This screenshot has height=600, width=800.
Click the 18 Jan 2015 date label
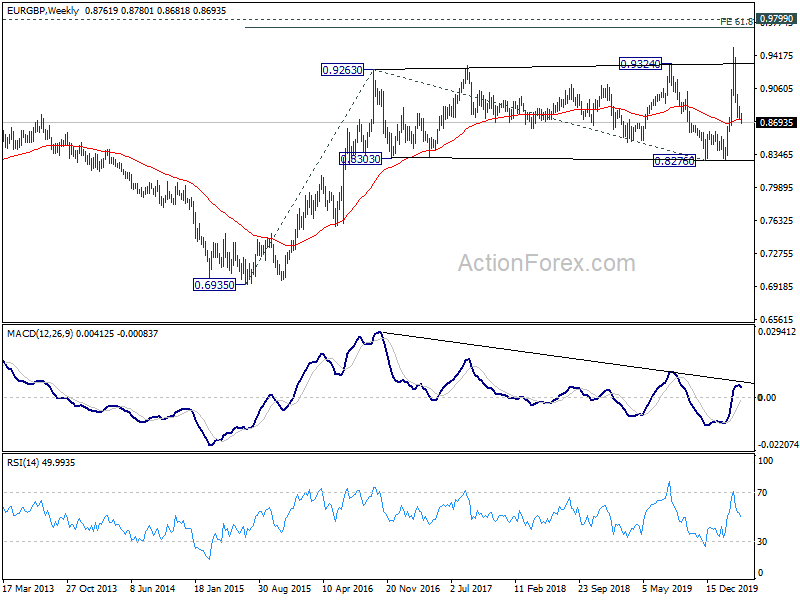pos(219,588)
